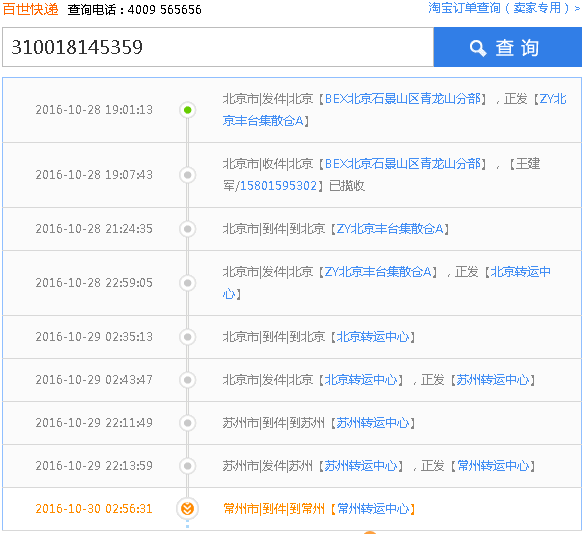This screenshot has height=534, width=587.
Task: Click the 查询 search button
Action: [507, 47]
